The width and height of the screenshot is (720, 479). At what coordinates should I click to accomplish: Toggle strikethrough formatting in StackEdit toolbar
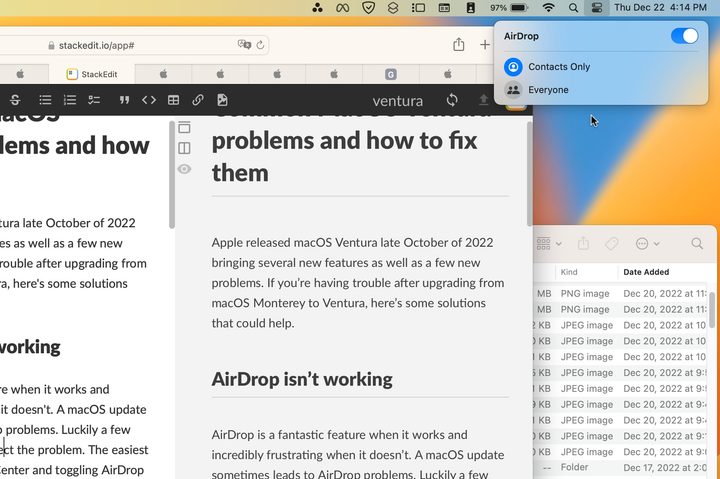tap(15, 100)
